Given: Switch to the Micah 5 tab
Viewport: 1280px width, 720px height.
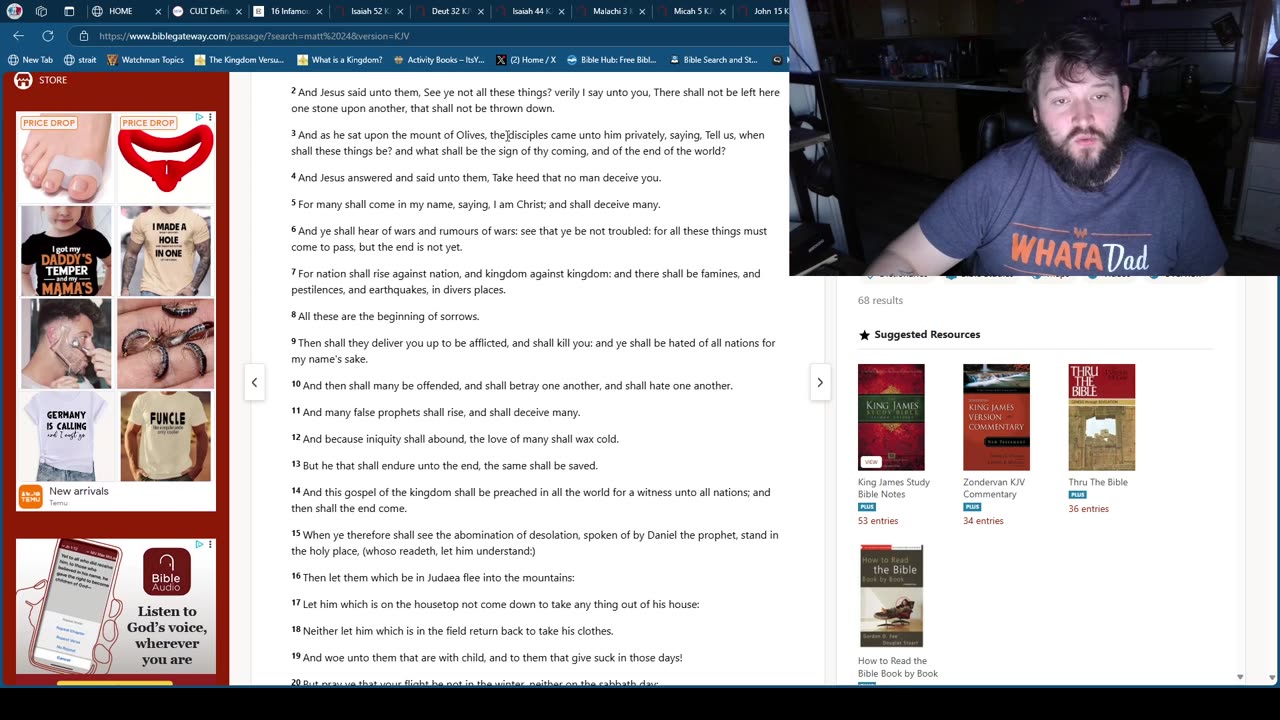Looking at the screenshot, I should 692,11.
